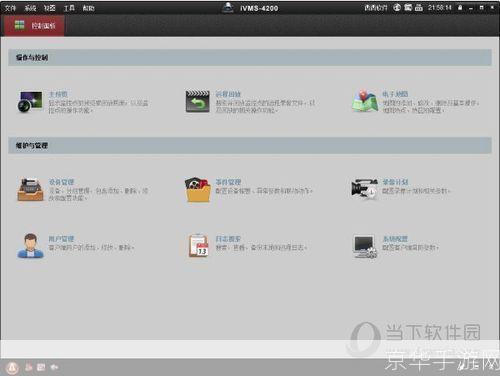The height and width of the screenshot is (376, 500).
Task: Click the 电子地图 title link
Action: point(395,94)
